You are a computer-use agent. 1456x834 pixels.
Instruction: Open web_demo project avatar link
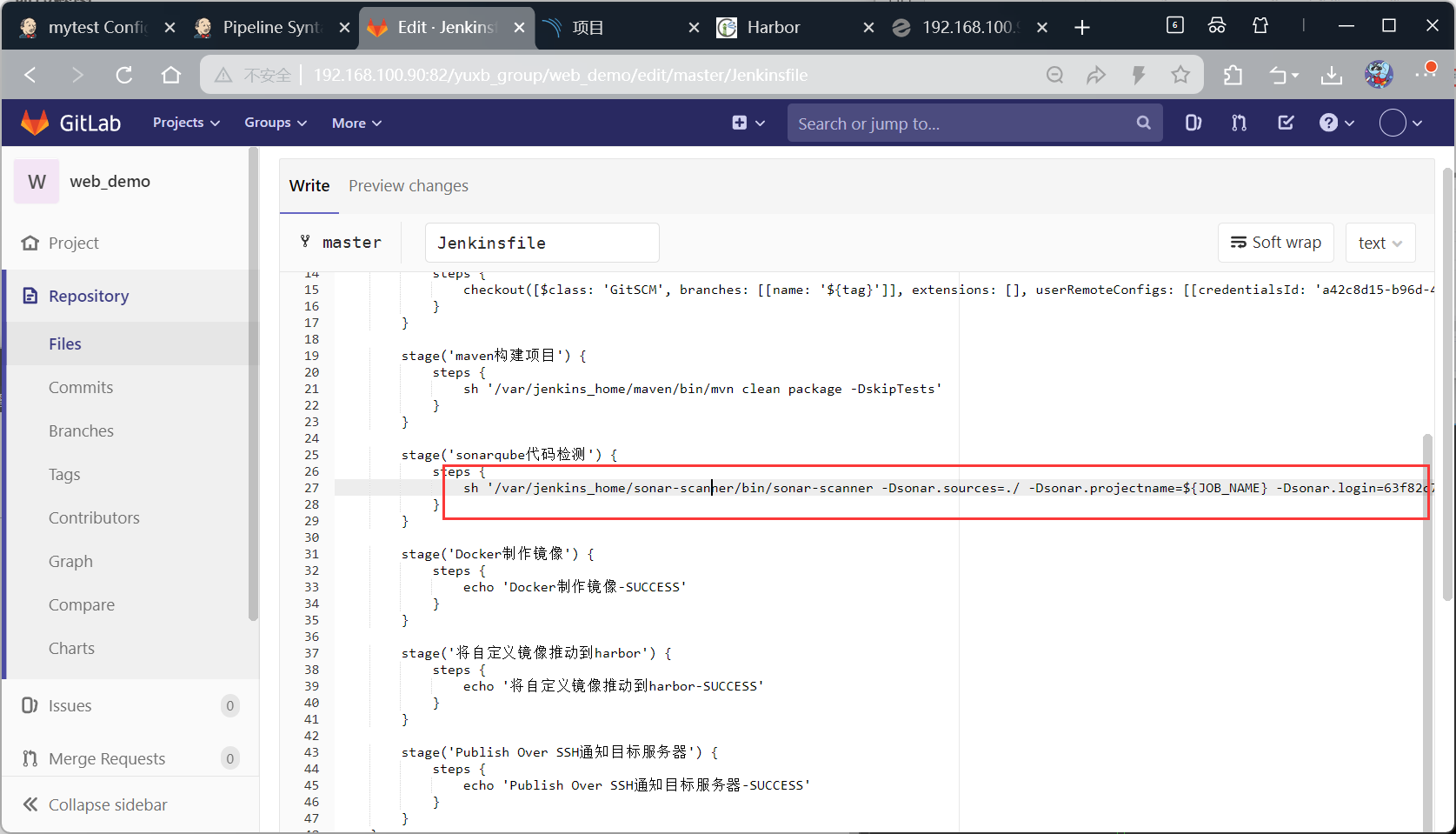tap(37, 181)
